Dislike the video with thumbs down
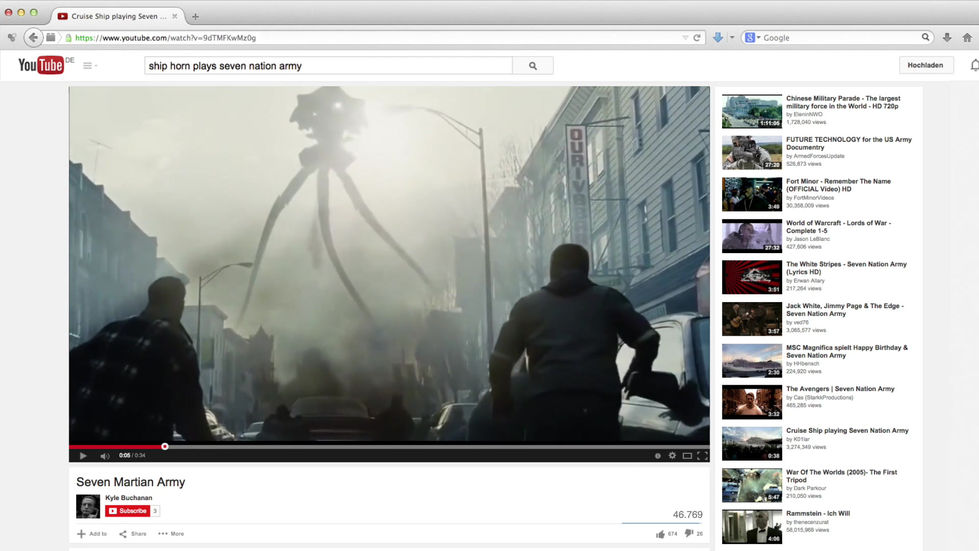 pos(689,534)
